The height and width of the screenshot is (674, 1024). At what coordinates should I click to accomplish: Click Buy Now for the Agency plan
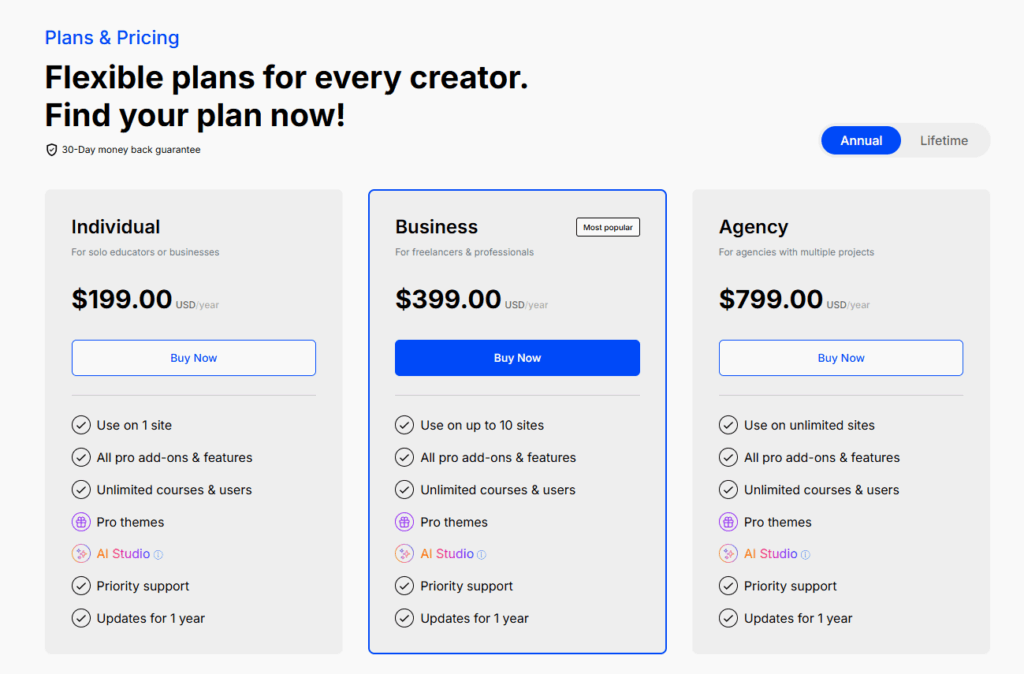(841, 358)
